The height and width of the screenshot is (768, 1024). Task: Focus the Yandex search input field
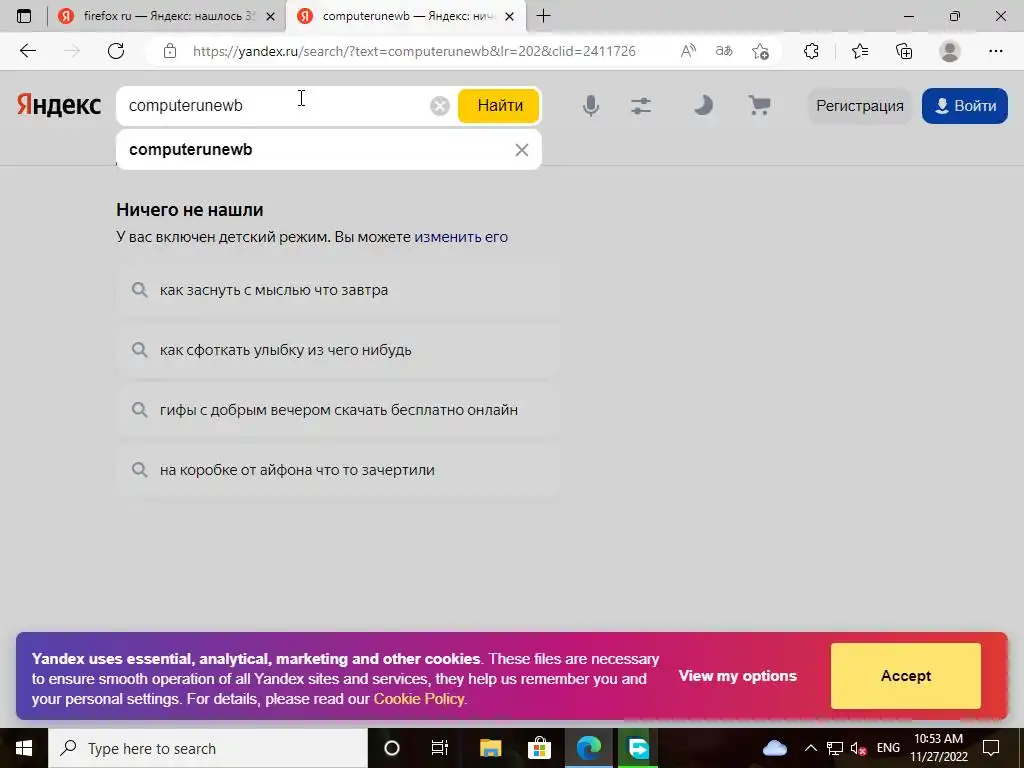click(274, 105)
